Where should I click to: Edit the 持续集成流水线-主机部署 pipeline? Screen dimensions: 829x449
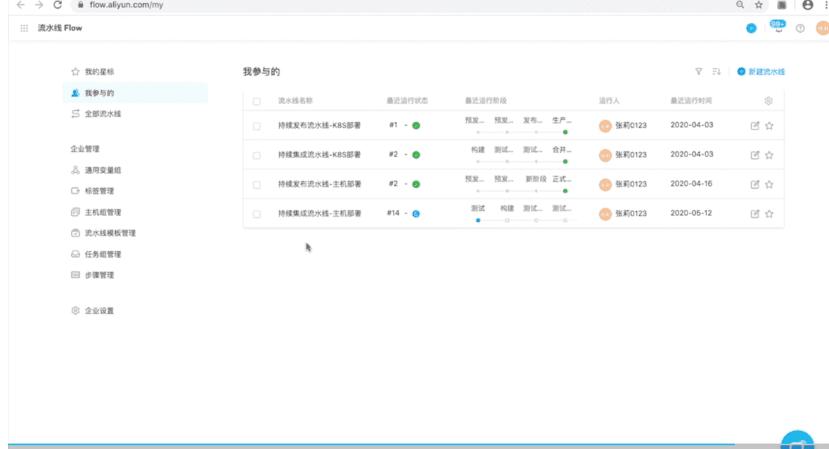[x=754, y=214]
